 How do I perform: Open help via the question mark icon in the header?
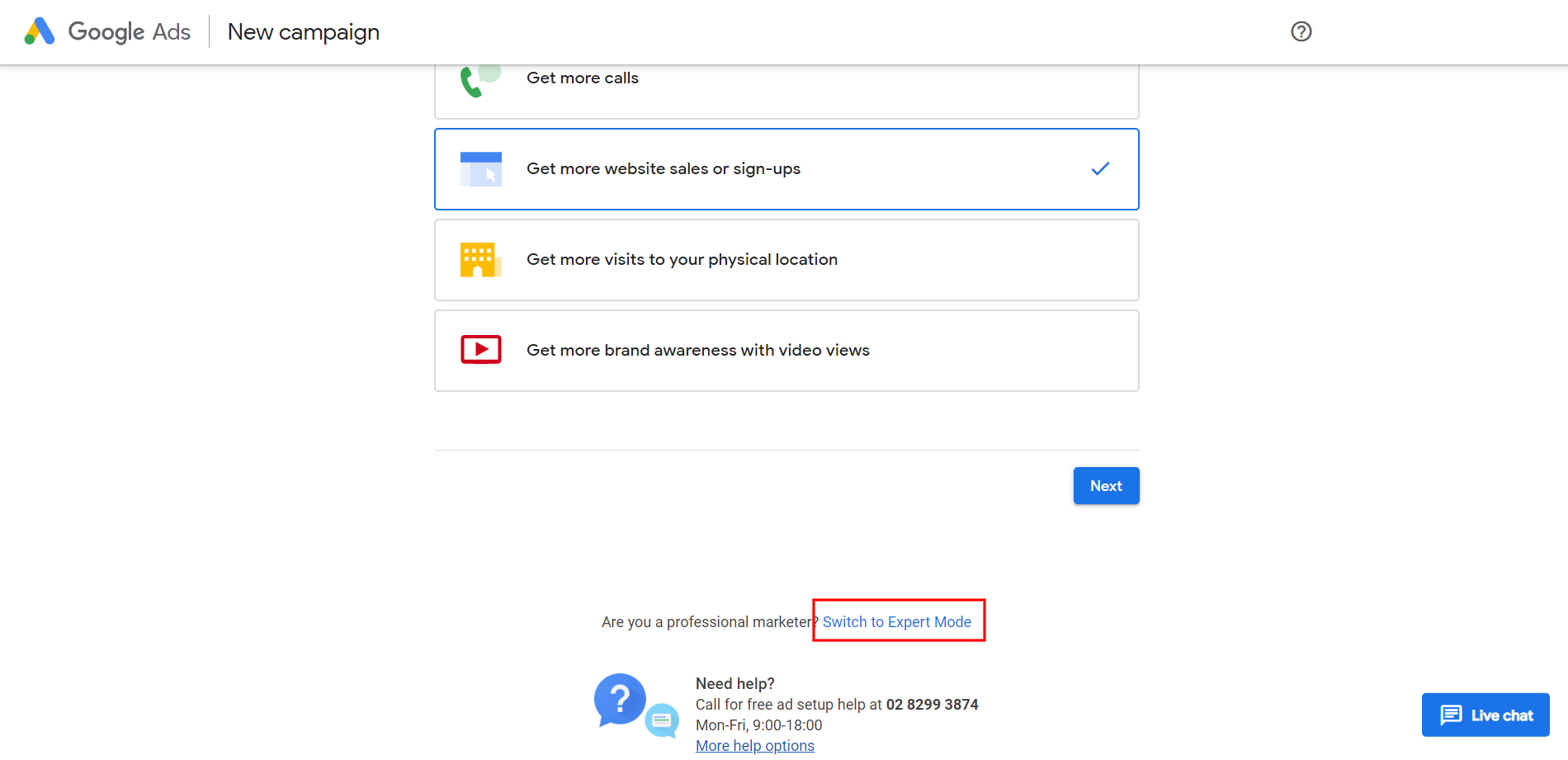coord(1301,31)
